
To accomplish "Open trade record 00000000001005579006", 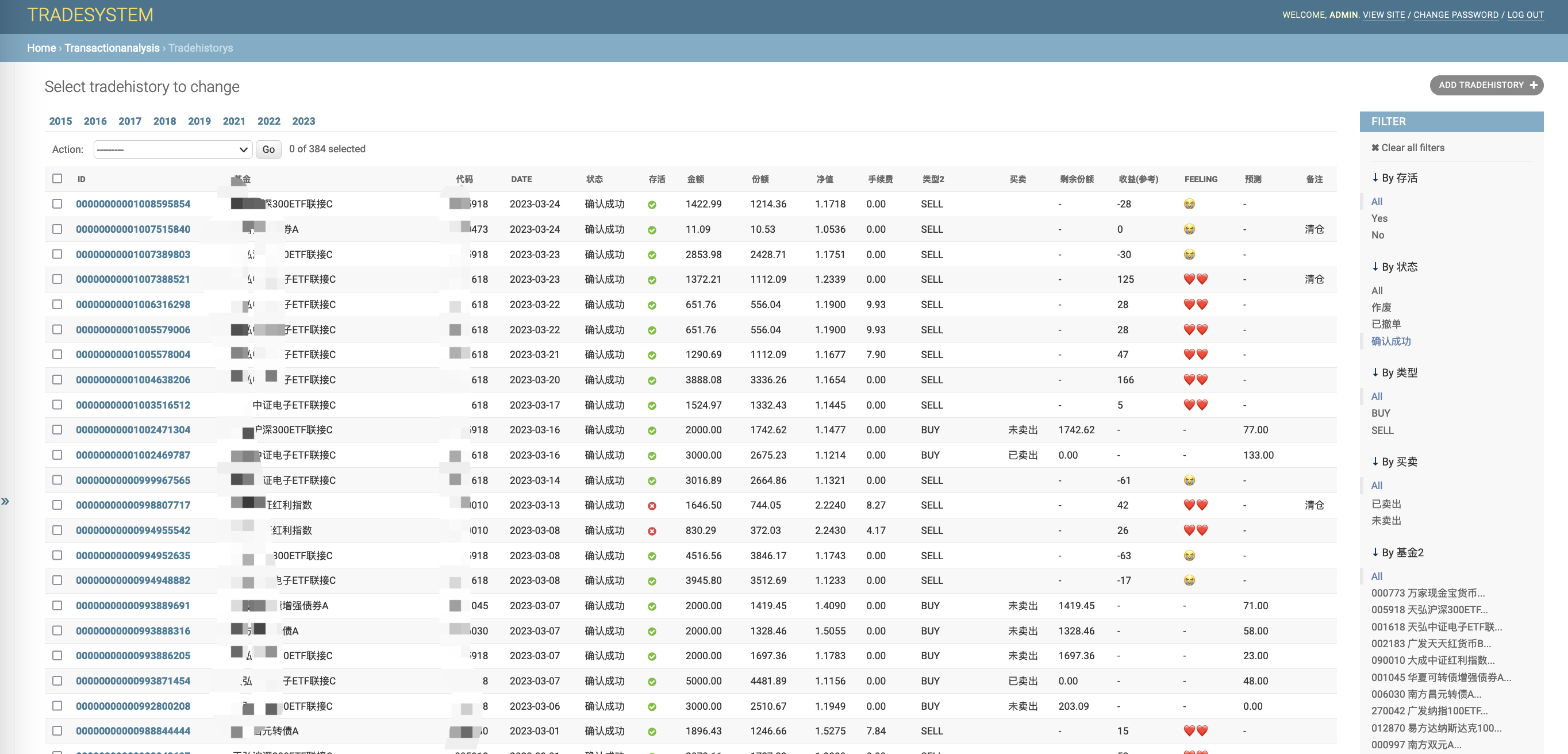I will [x=133, y=329].
